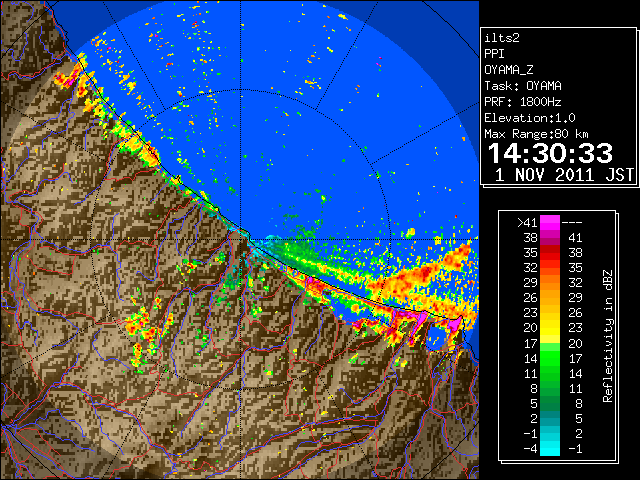Click the 'Elevation:1.0' text

530,118
